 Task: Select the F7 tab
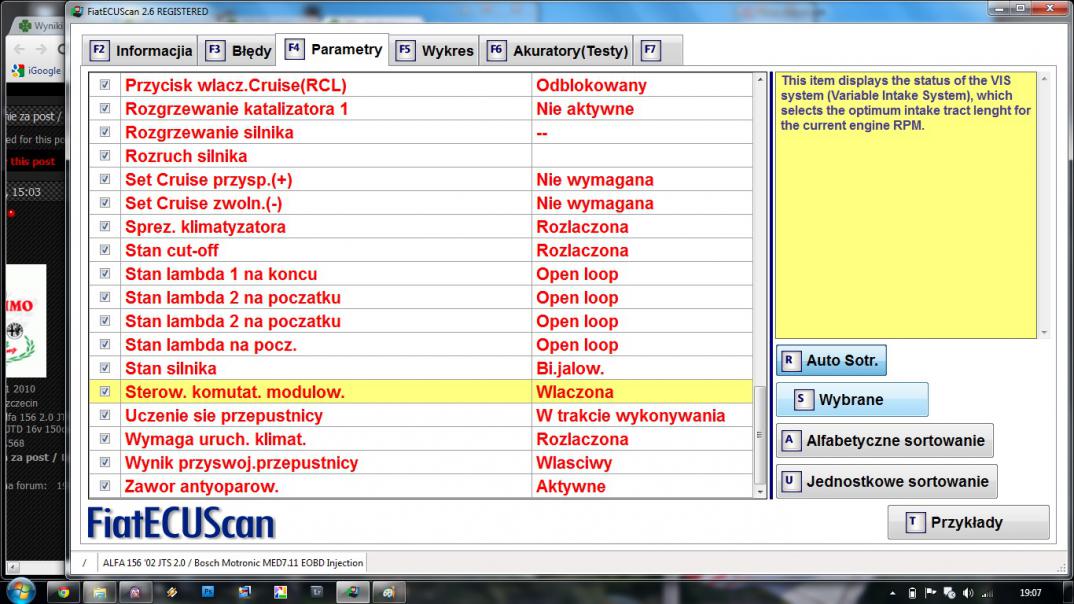658,51
